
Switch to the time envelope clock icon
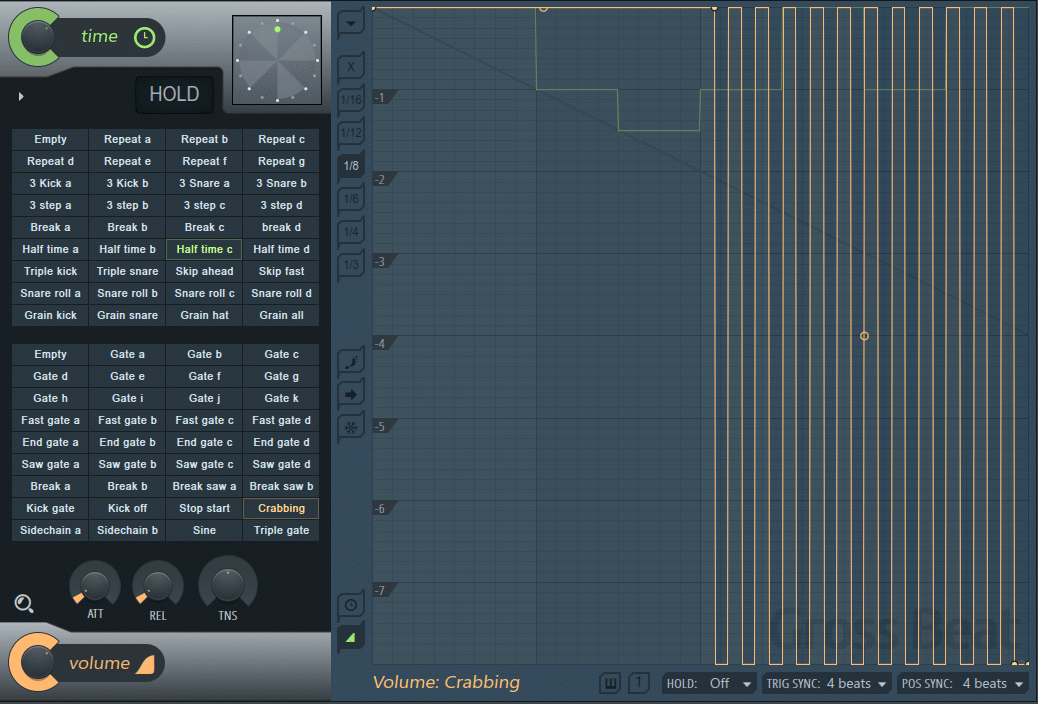click(x=351, y=605)
